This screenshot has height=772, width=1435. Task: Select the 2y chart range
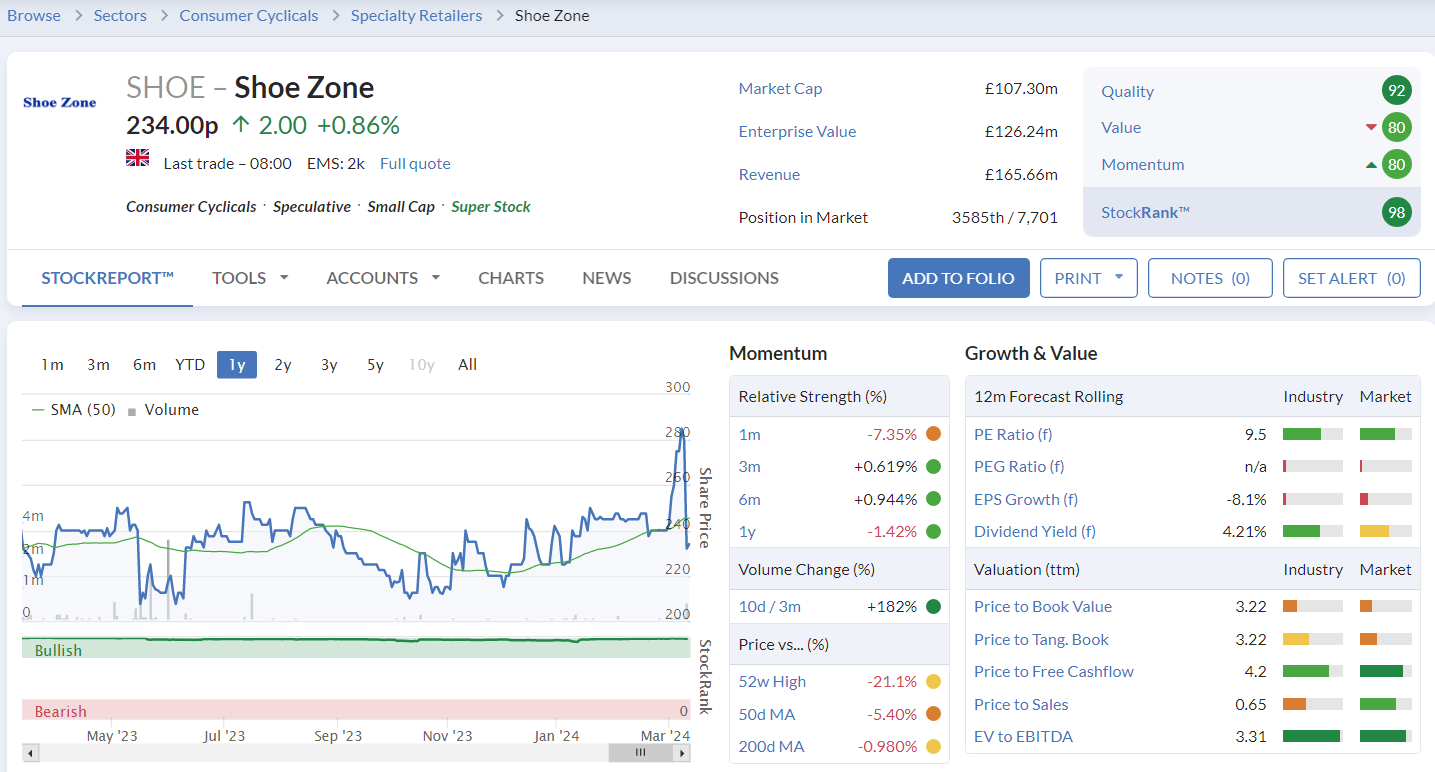(283, 365)
